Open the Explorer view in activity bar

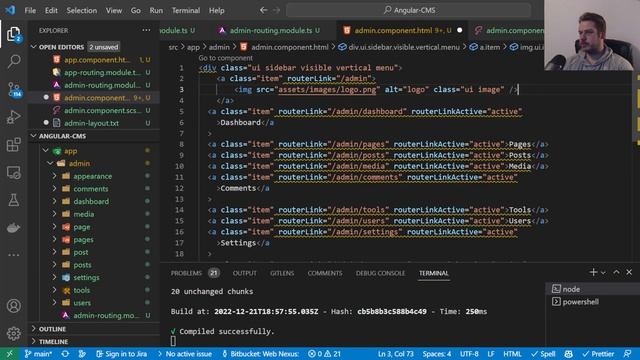pyautogui.click(x=13, y=34)
